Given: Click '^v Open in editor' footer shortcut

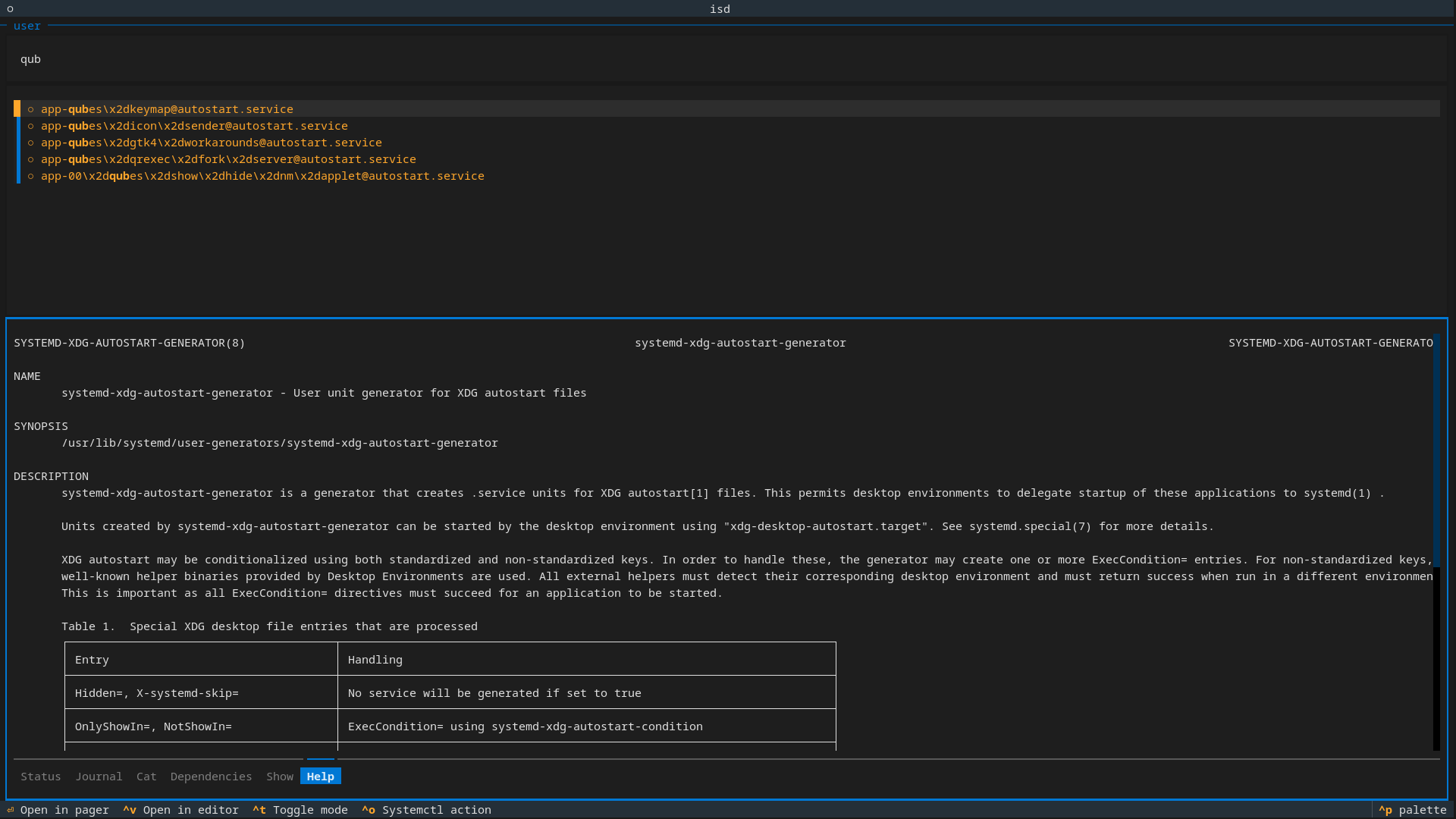Looking at the screenshot, I should pyautogui.click(x=180, y=810).
